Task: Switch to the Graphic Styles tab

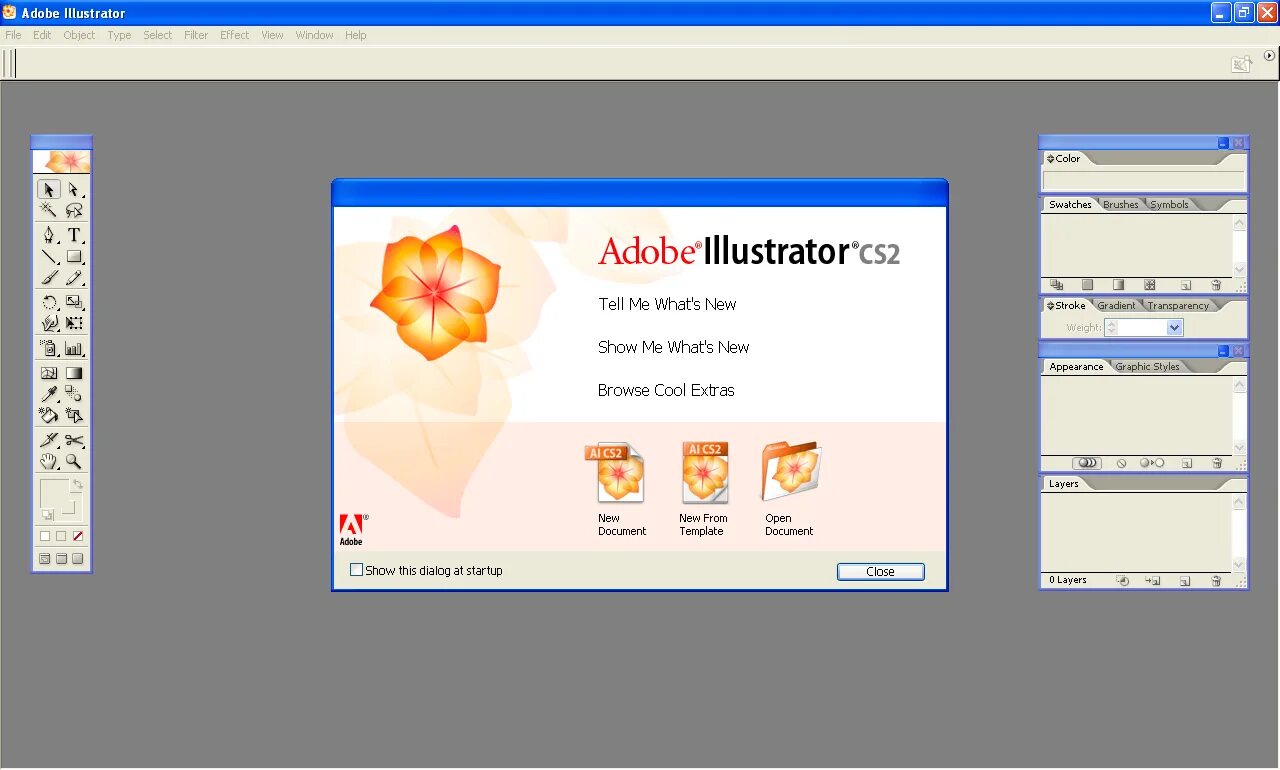Action: [1147, 367]
